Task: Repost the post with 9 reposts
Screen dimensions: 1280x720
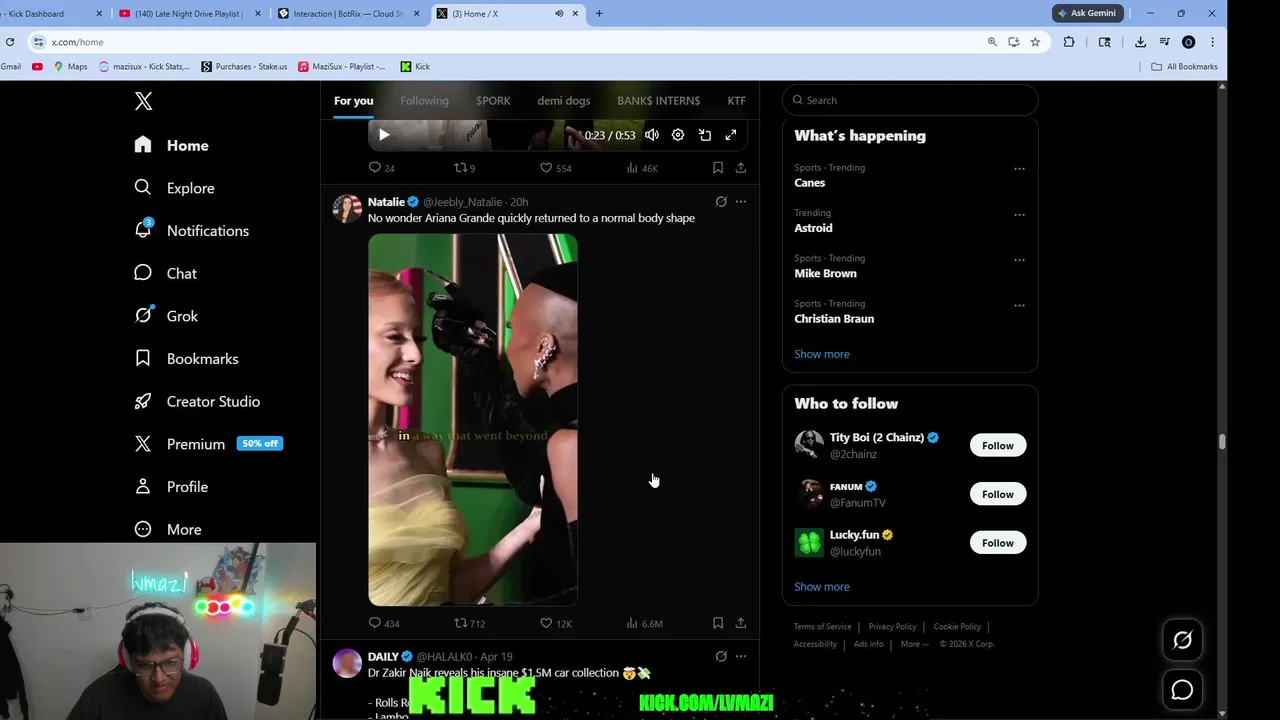Action: [465, 168]
